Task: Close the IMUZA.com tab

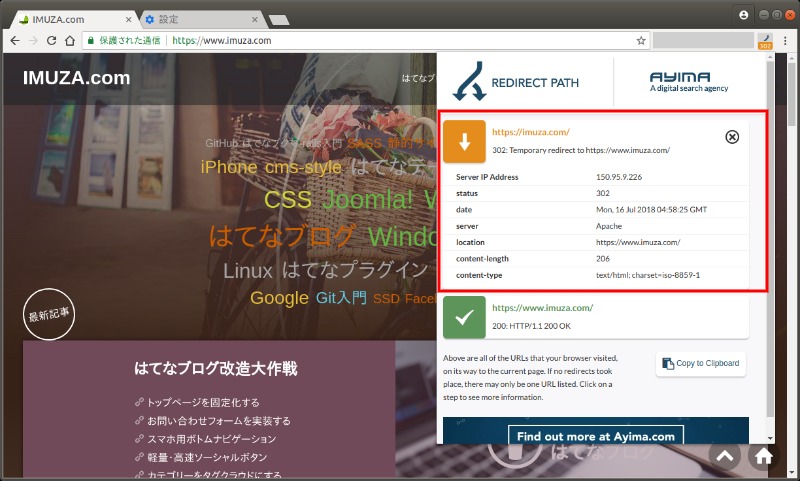Action: [128, 19]
